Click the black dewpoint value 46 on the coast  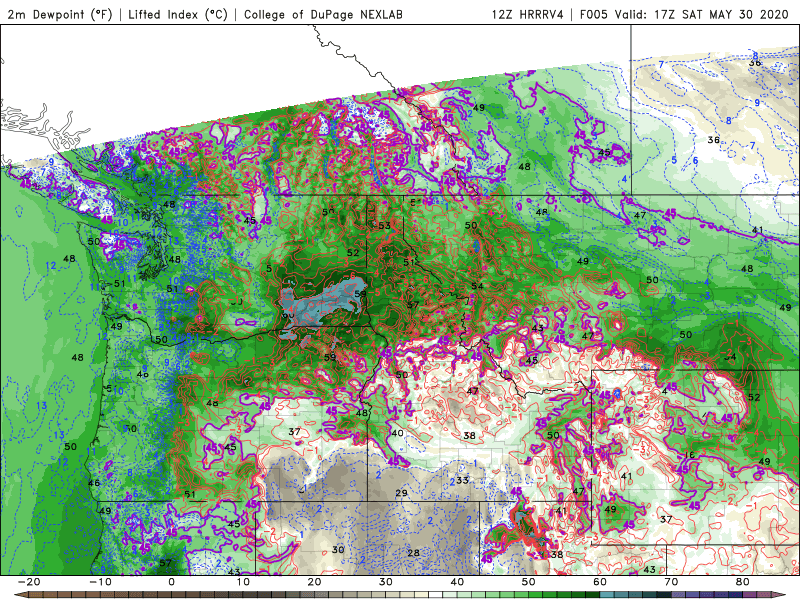[x=94, y=483]
